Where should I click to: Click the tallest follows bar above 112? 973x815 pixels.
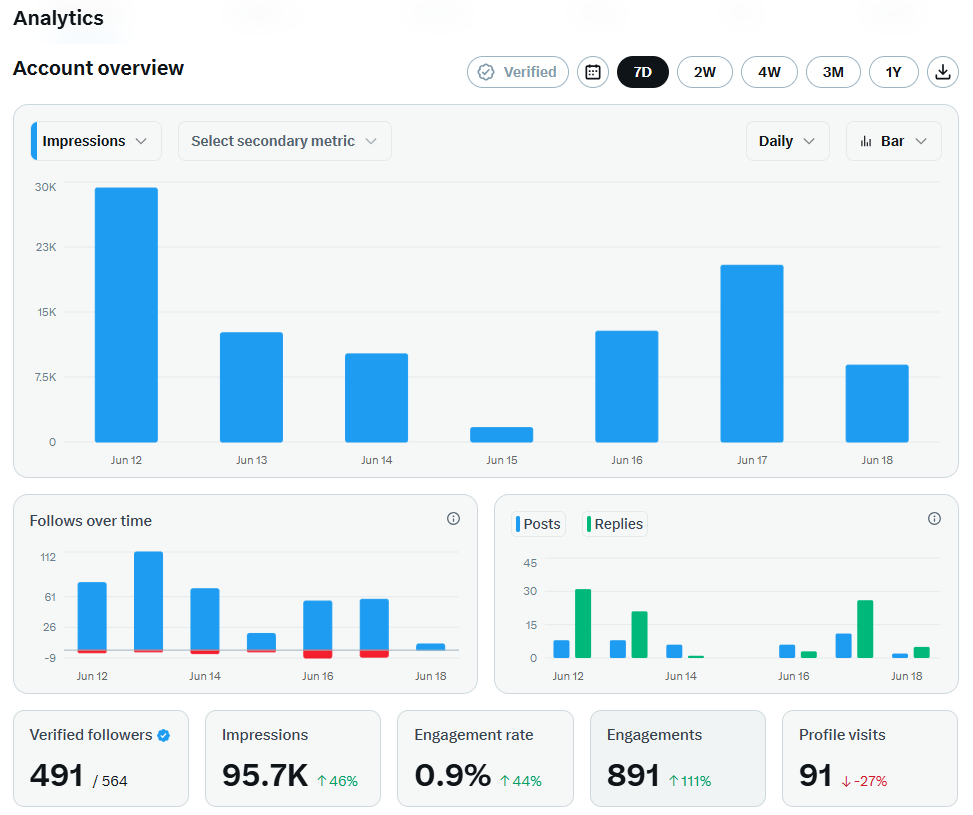click(148, 601)
